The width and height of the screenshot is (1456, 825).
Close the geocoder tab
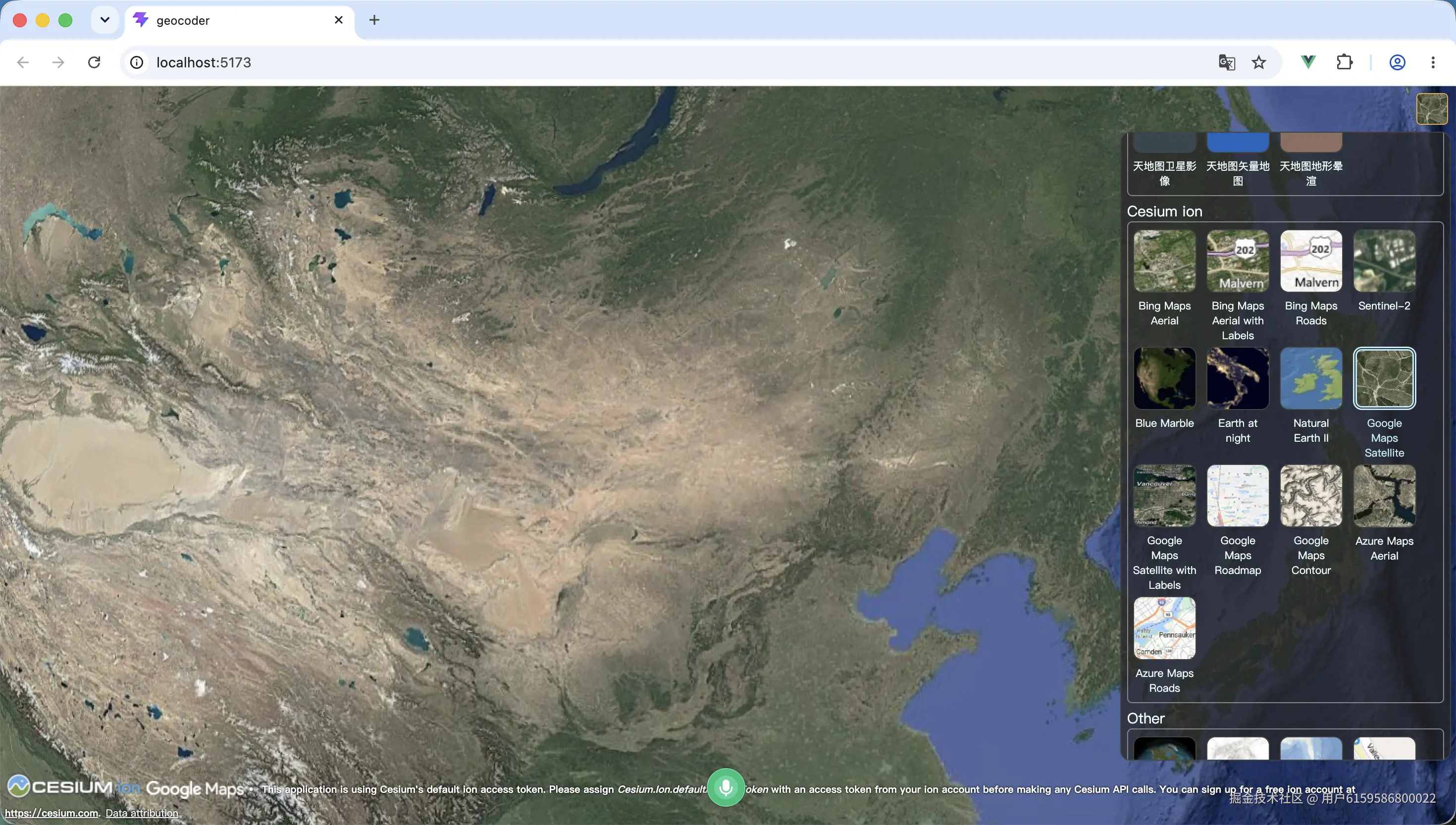[339, 20]
